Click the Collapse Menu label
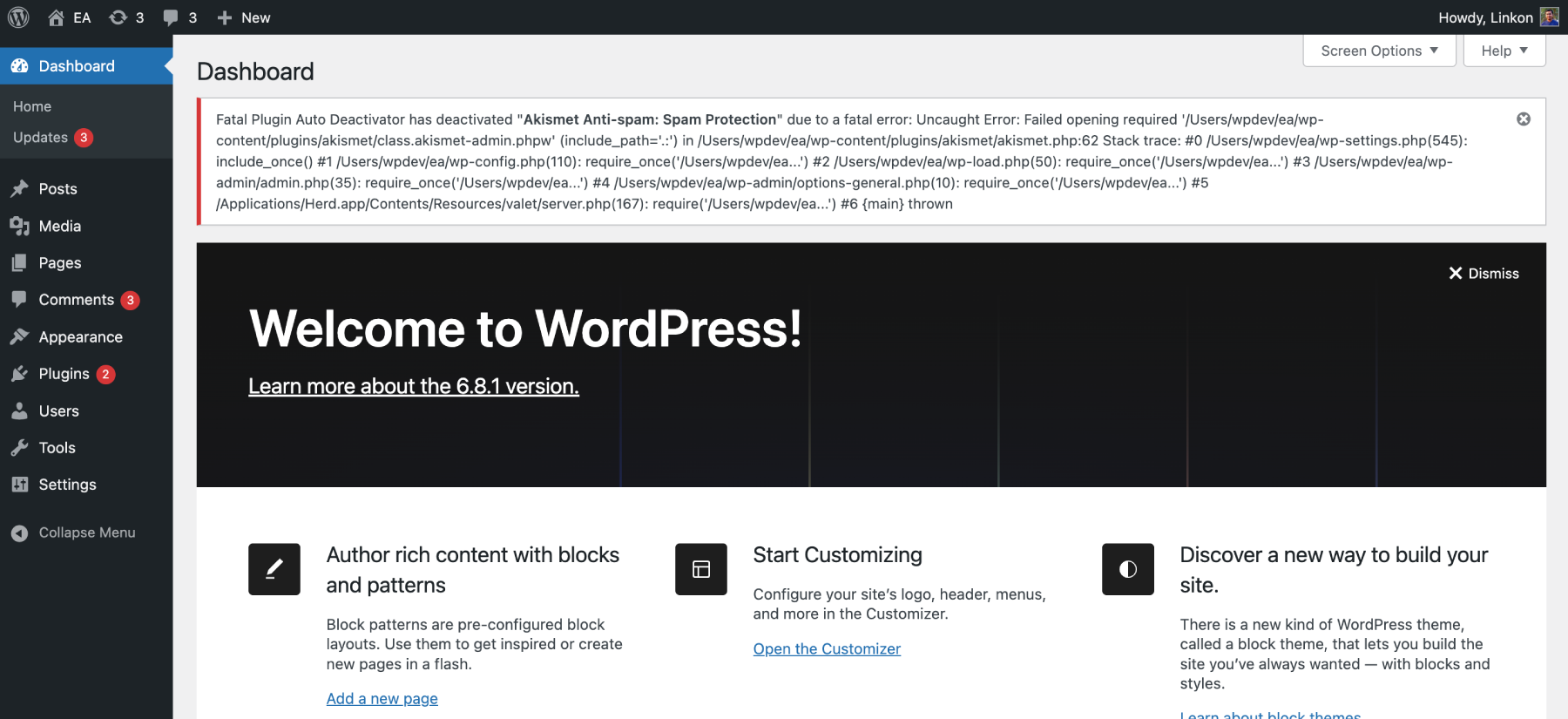This screenshot has width=1568, height=719. pos(87,532)
